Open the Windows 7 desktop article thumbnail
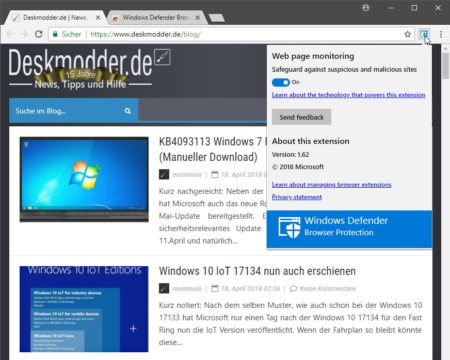 tap(84, 179)
